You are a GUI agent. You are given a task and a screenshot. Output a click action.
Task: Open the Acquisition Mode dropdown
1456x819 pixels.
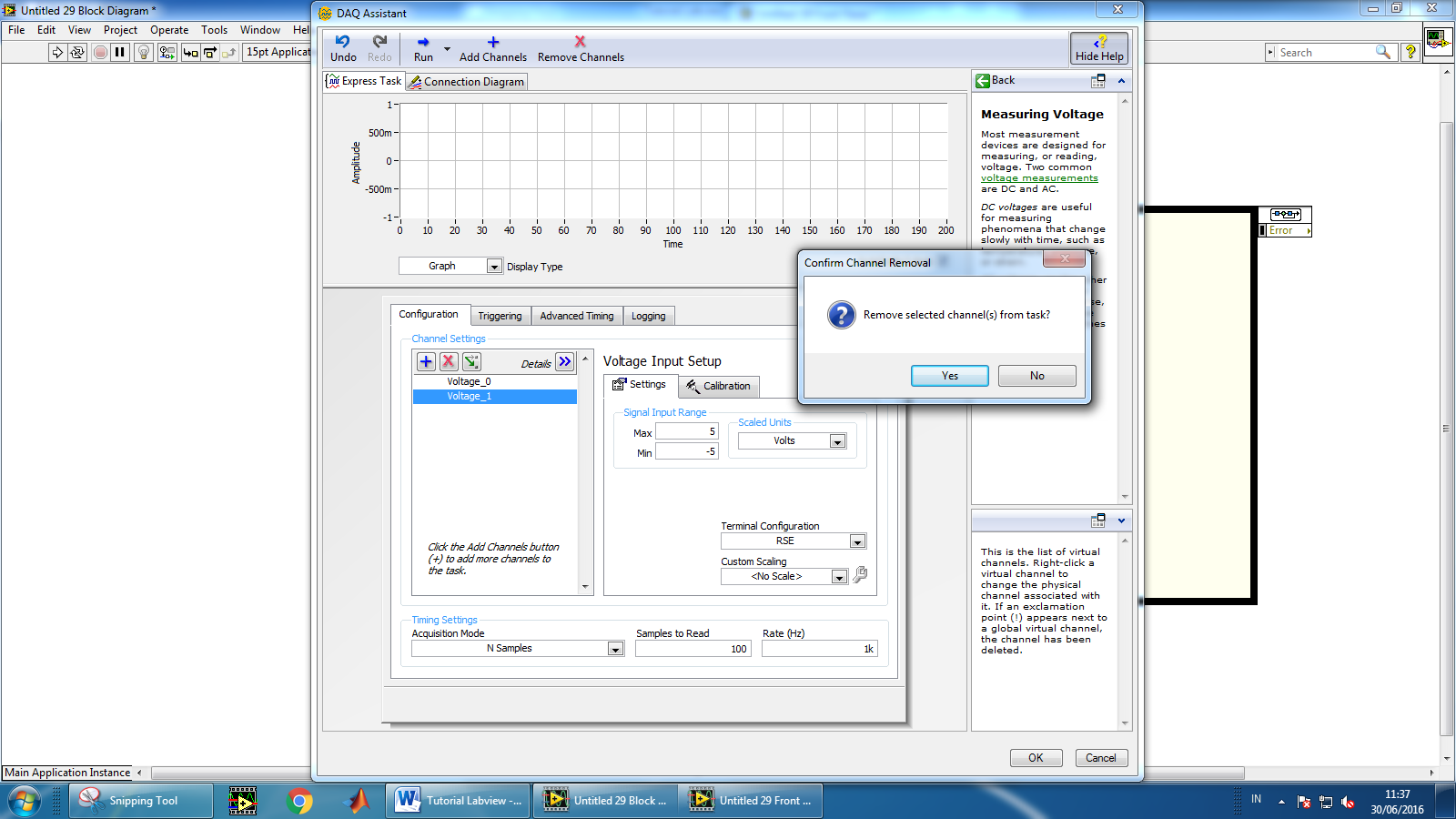click(x=615, y=649)
